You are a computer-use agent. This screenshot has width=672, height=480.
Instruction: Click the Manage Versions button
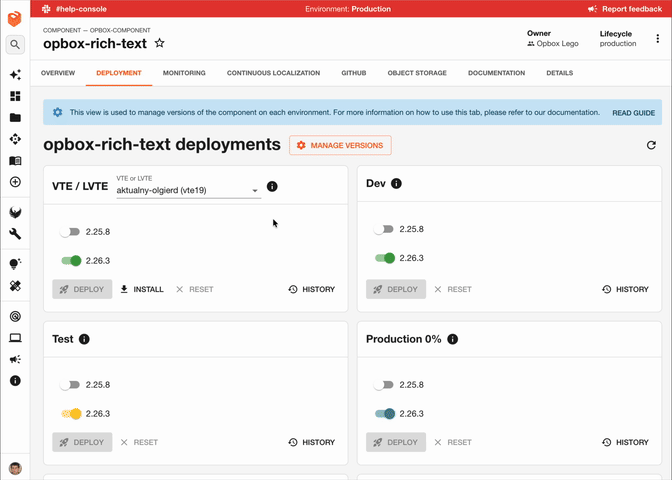click(x=340, y=145)
